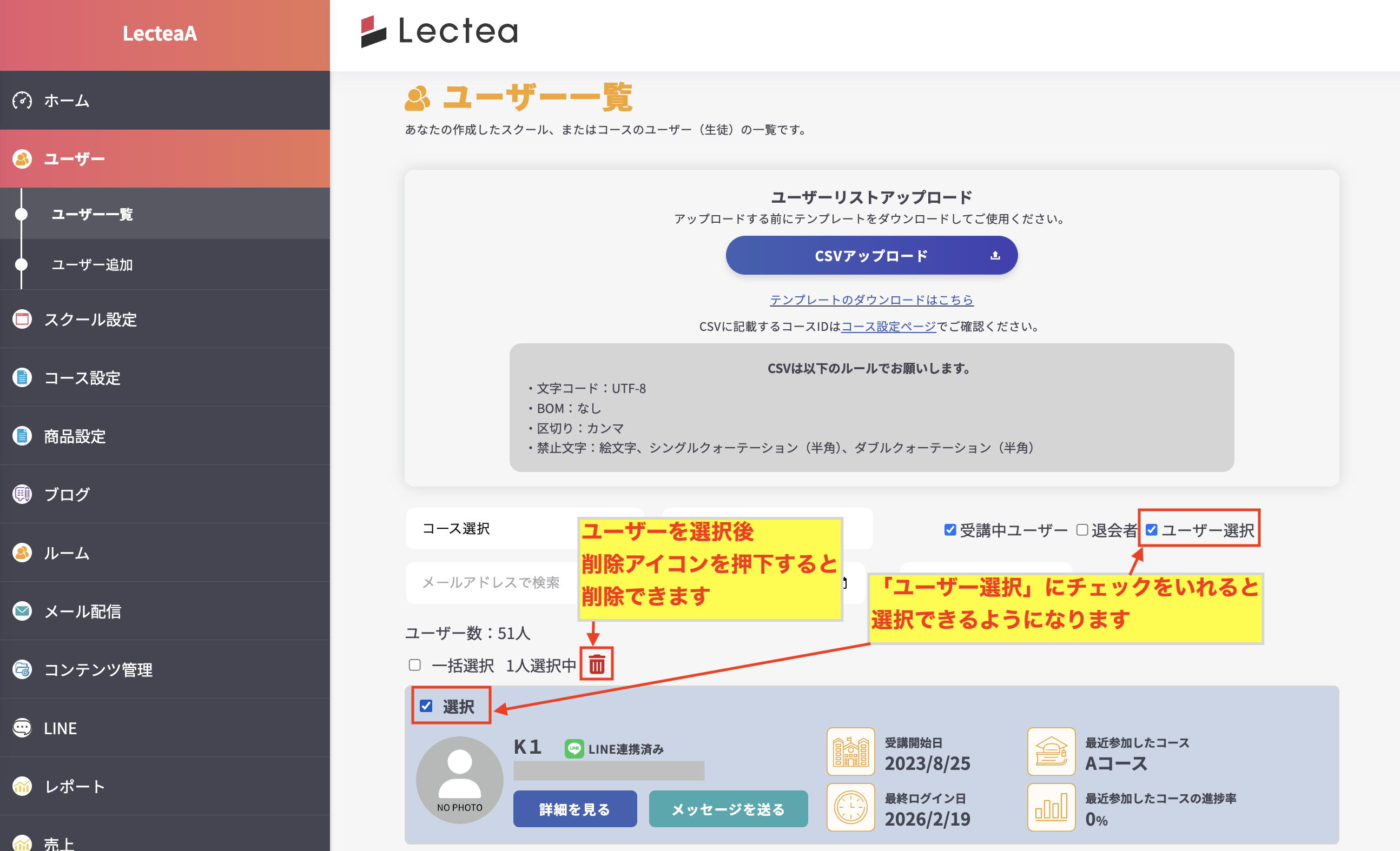This screenshot has width=1400, height=851.
Task: Click the NO PHOTO user avatar
Action: coord(459,780)
